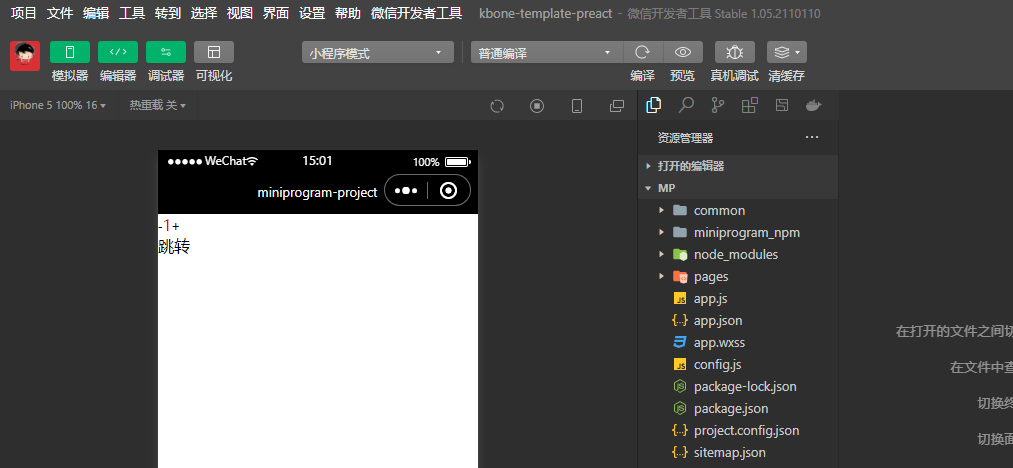Click the real device debug (真机调试) bug icon
Screen dimensions: 1013x468
coord(735,52)
